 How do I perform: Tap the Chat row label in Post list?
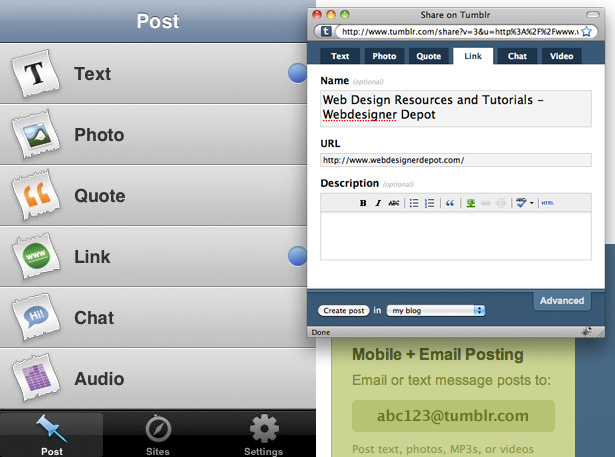click(94, 317)
